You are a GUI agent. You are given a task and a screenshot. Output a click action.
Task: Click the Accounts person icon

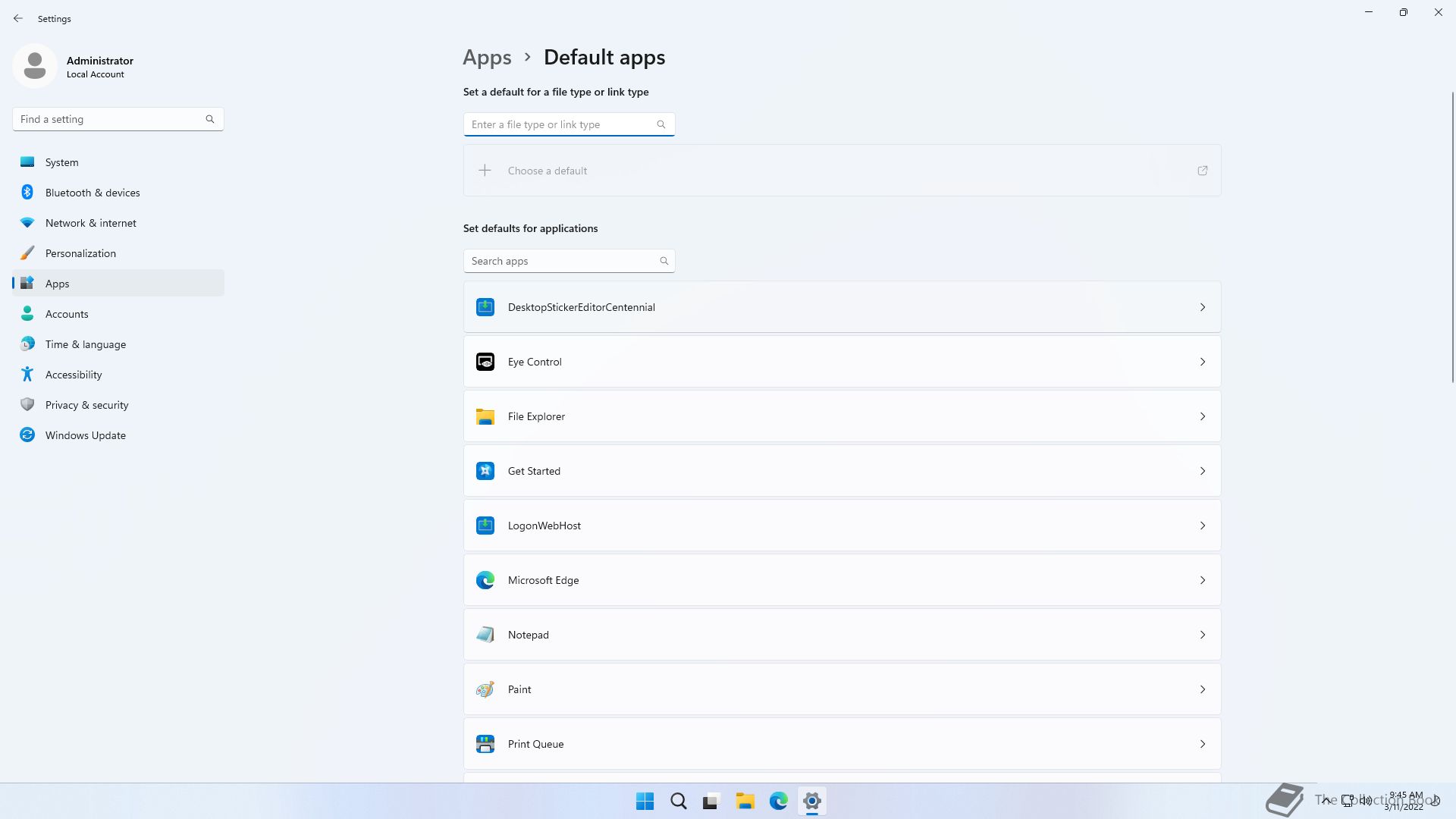coord(27,313)
